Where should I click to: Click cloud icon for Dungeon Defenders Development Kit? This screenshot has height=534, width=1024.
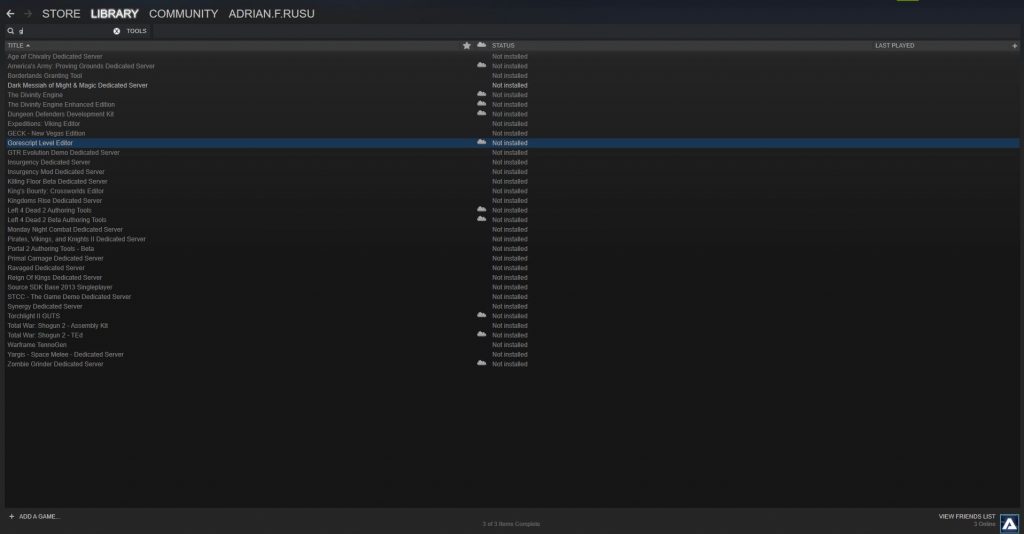coord(481,114)
